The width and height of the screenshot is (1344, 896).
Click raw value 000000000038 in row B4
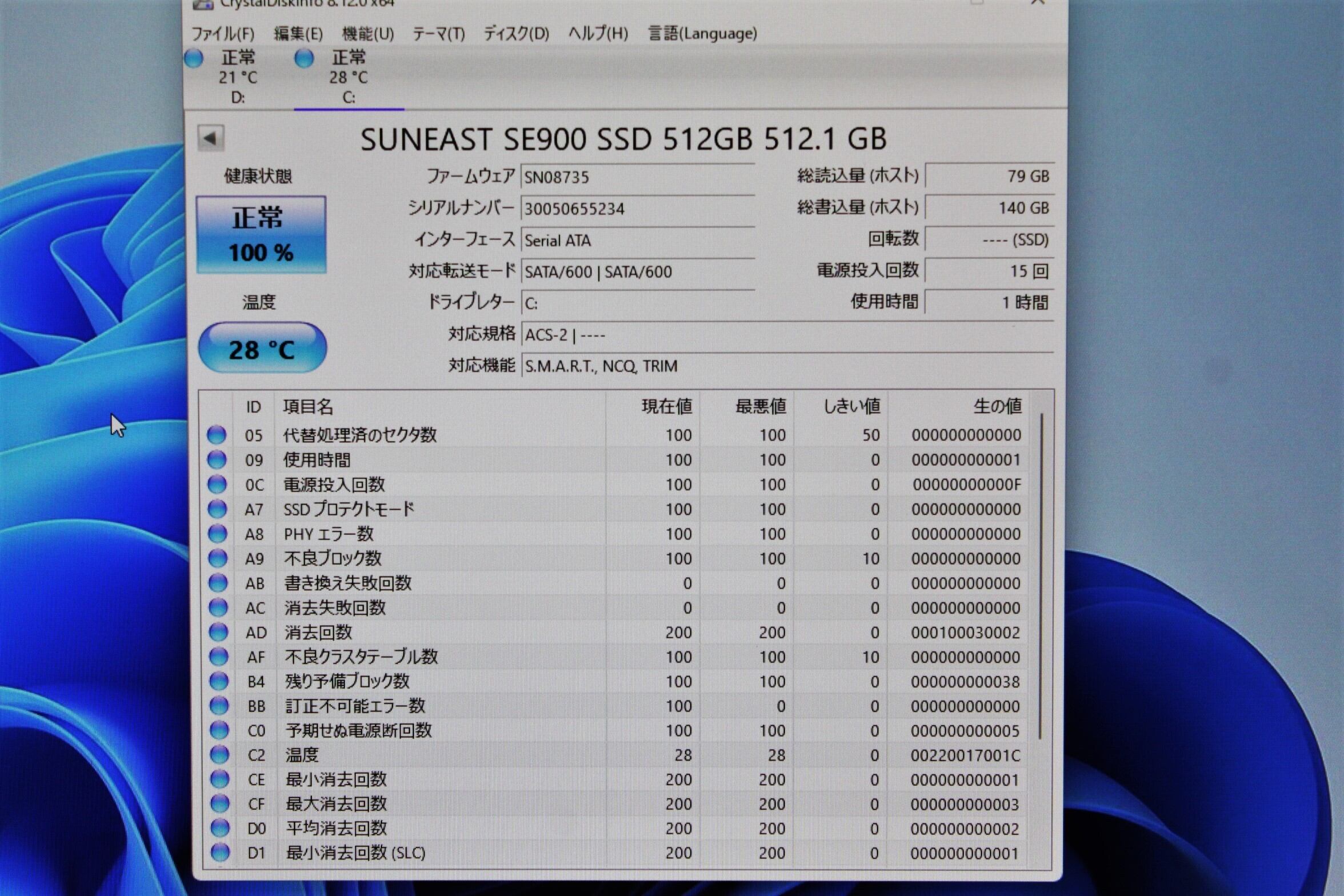pos(966,682)
